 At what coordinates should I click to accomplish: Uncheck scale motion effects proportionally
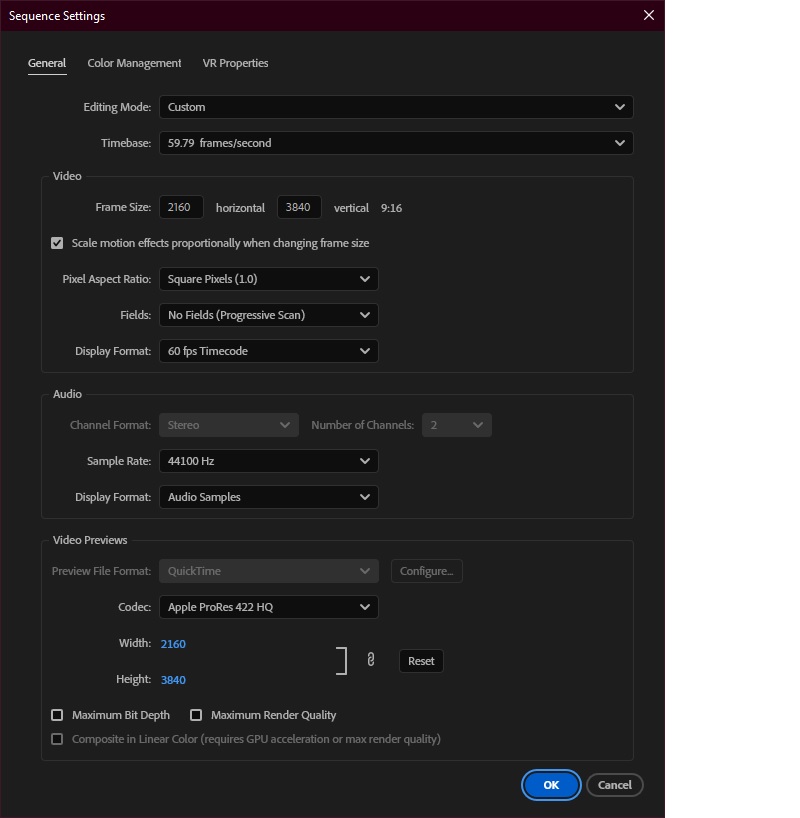(57, 243)
